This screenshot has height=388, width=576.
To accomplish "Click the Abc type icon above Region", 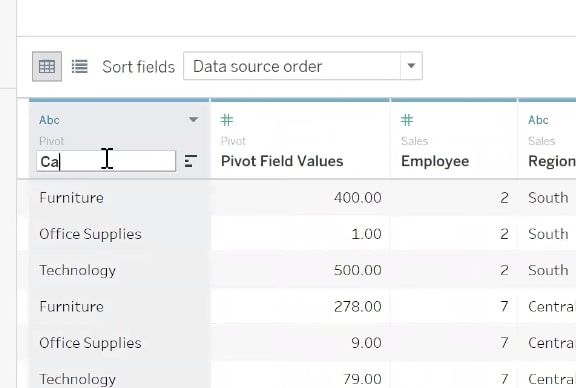I will pyautogui.click(x=538, y=120).
